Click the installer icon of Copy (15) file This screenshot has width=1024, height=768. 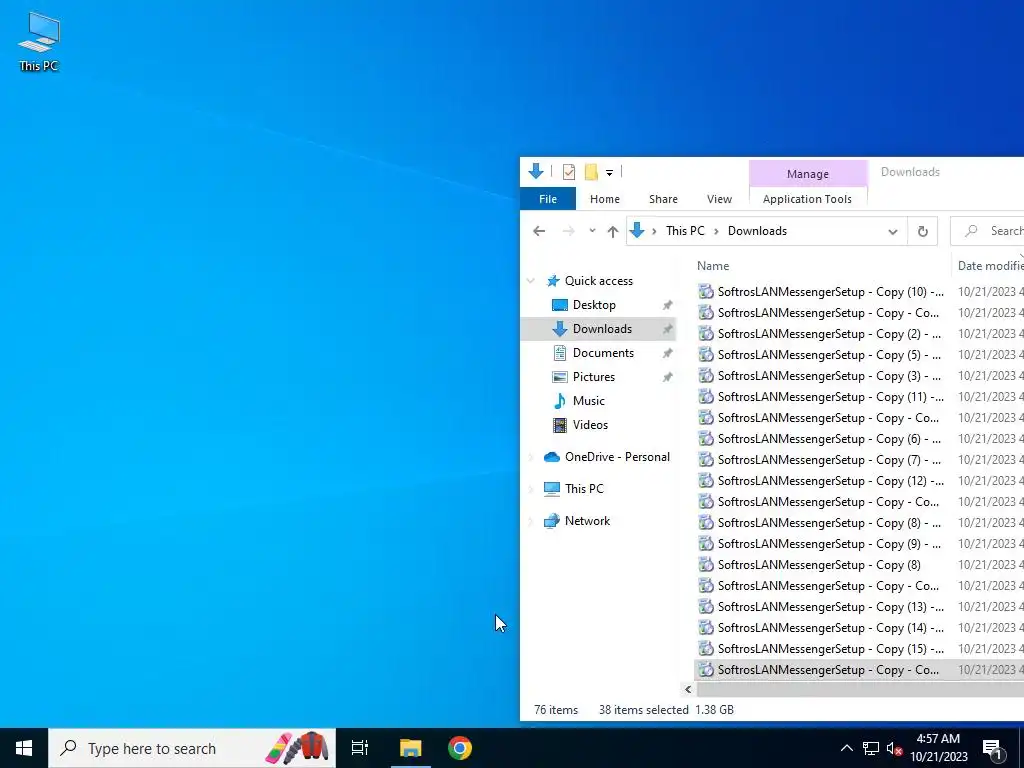tap(705, 648)
